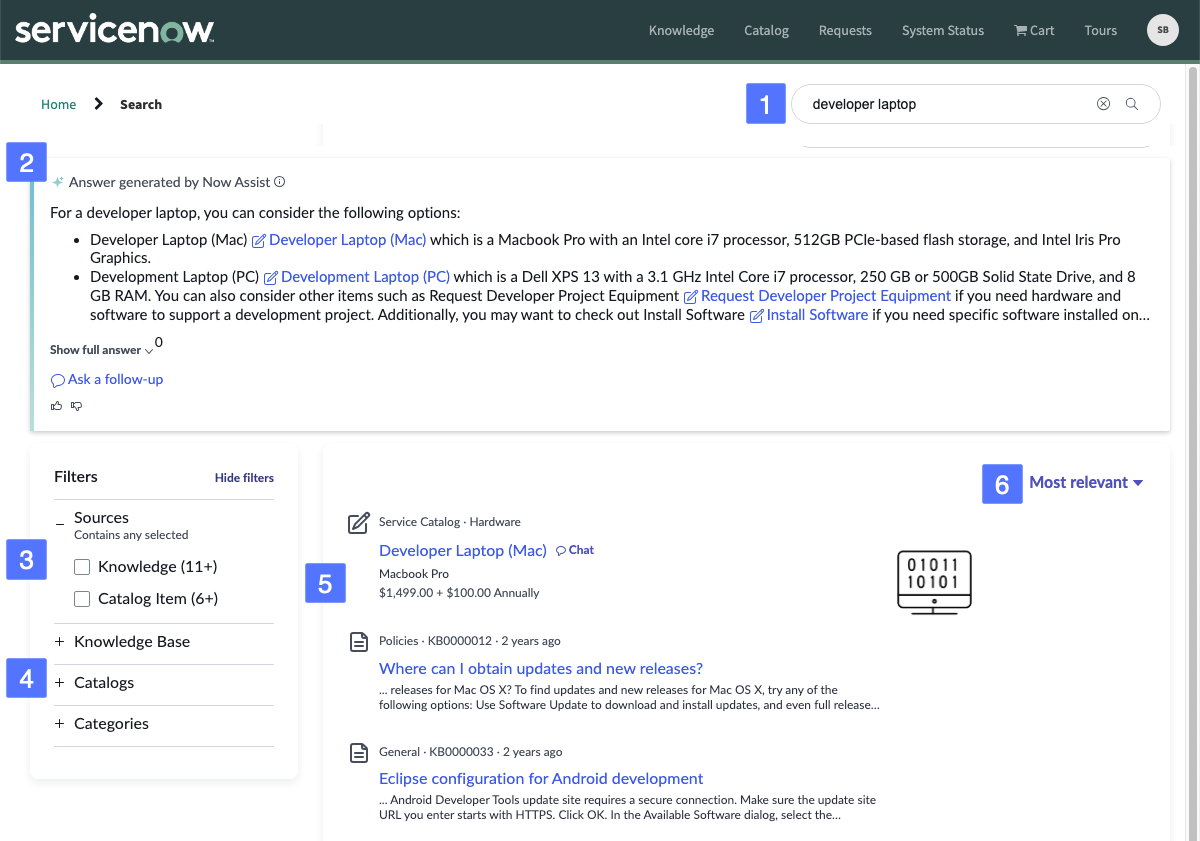
Task: Click the thumbs down feedback icon
Action: pyautogui.click(x=76, y=406)
